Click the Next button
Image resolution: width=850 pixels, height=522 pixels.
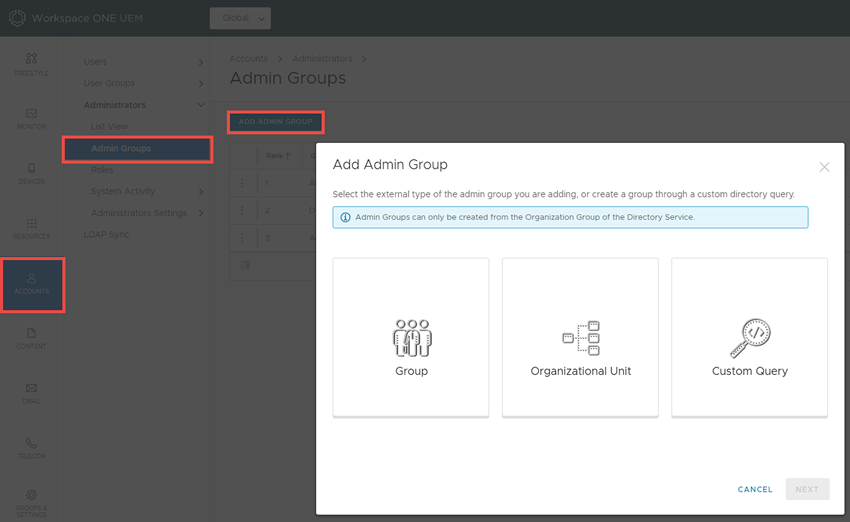[807, 489]
